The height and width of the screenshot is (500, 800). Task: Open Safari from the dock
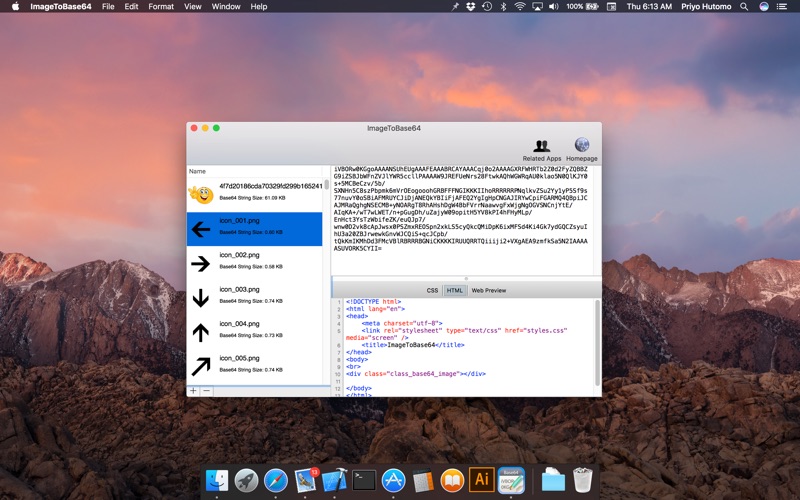[275, 481]
